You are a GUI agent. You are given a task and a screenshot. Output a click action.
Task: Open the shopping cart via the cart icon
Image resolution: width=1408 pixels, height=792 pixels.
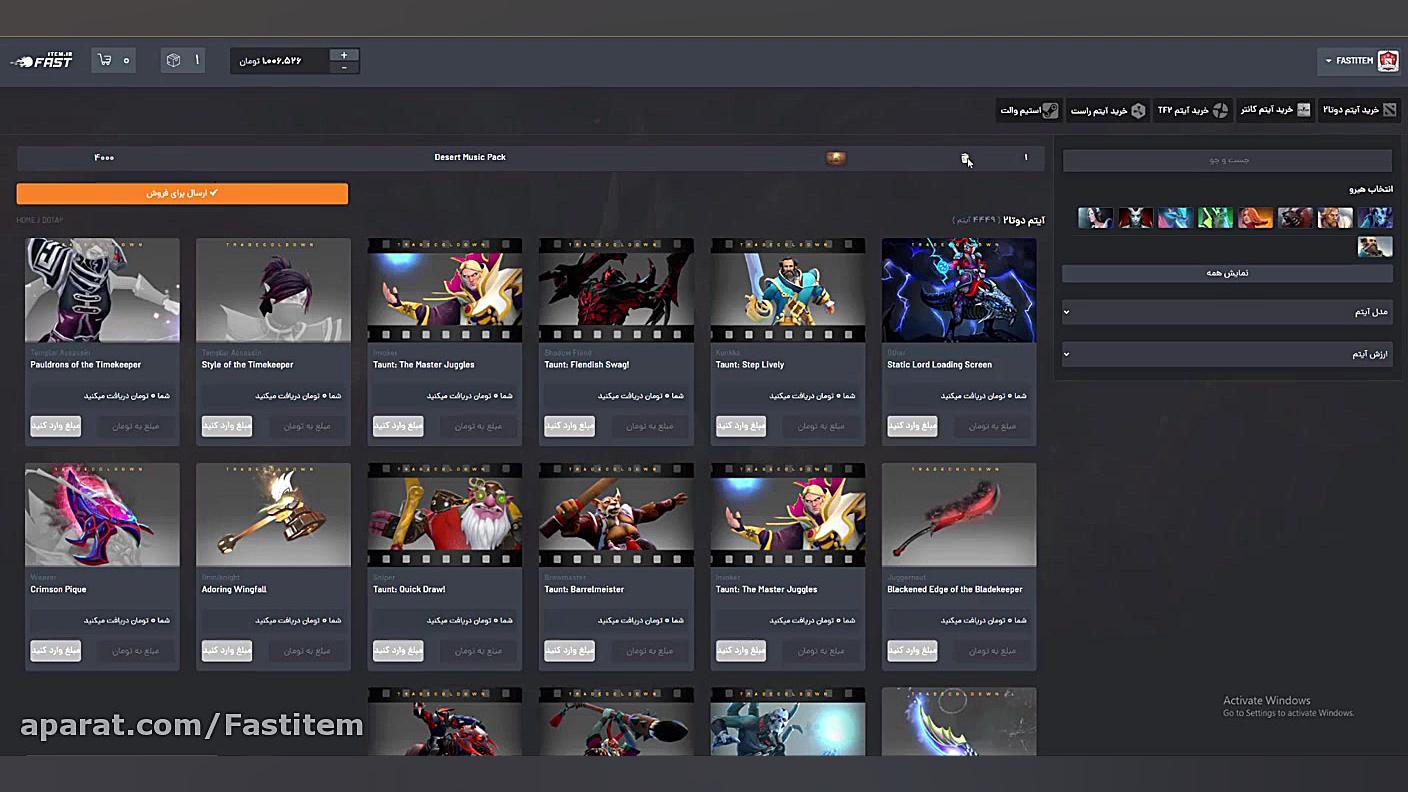(x=105, y=60)
